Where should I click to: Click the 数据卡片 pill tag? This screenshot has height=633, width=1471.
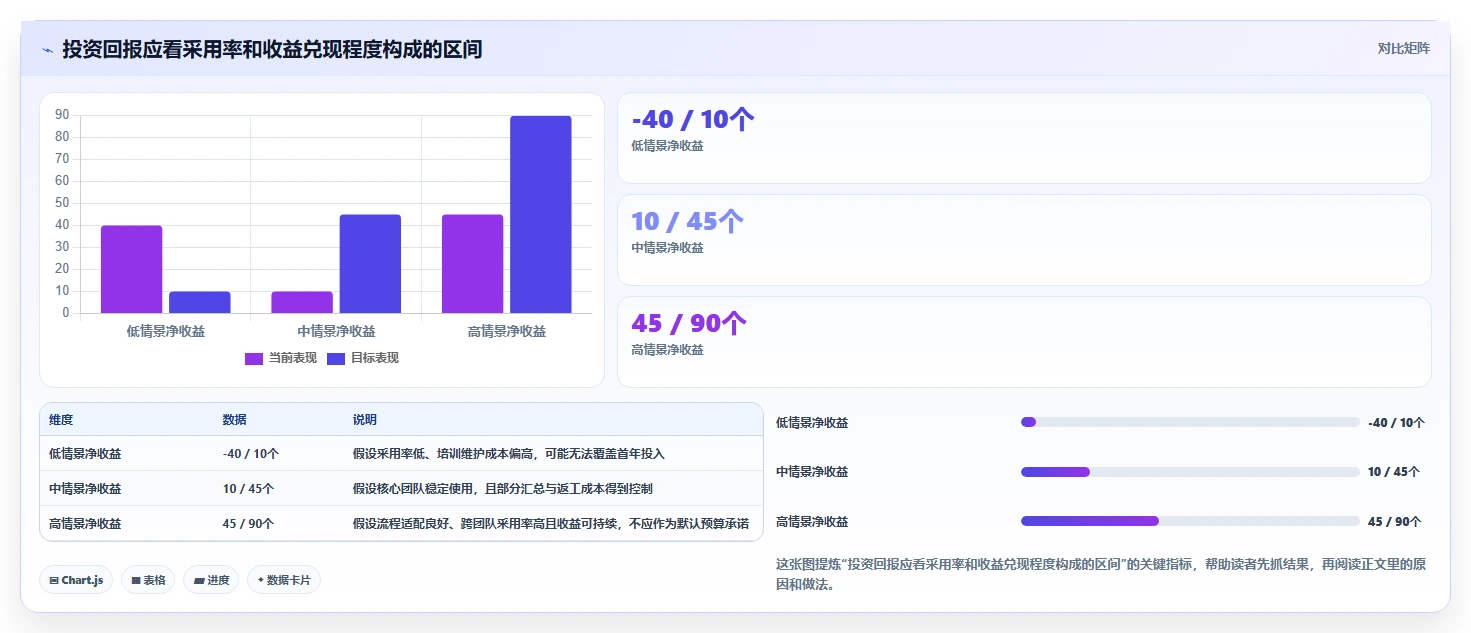(x=284, y=580)
